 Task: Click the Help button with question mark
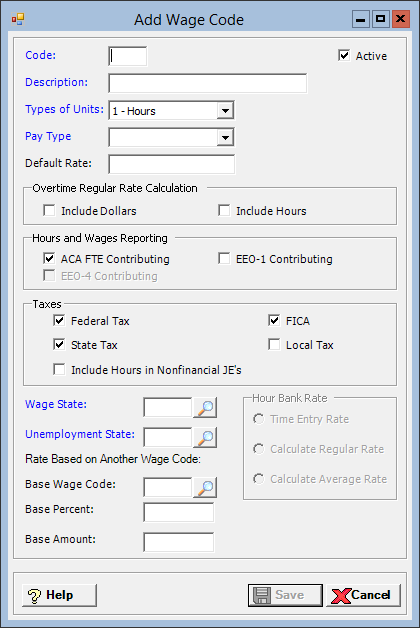point(59,595)
